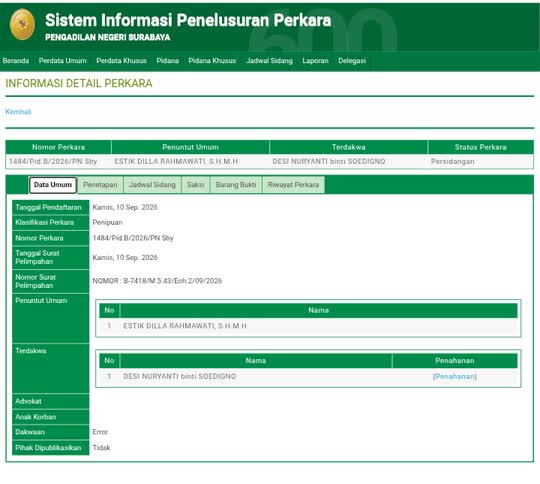Click the Tanggal Surat Pelimpahan date value
Screen dimensions: 540x484
tap(125, 258)
